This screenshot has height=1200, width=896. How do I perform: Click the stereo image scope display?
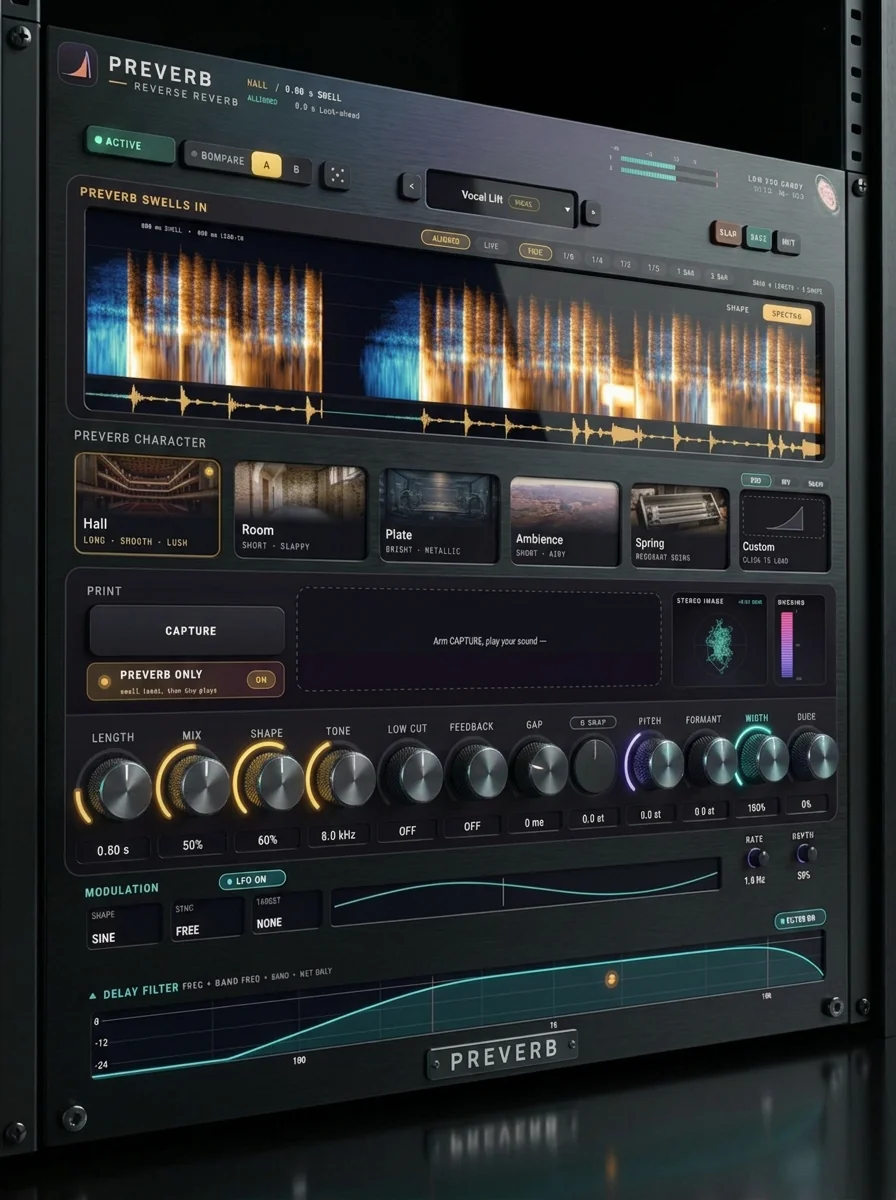[x=717, y=641]
